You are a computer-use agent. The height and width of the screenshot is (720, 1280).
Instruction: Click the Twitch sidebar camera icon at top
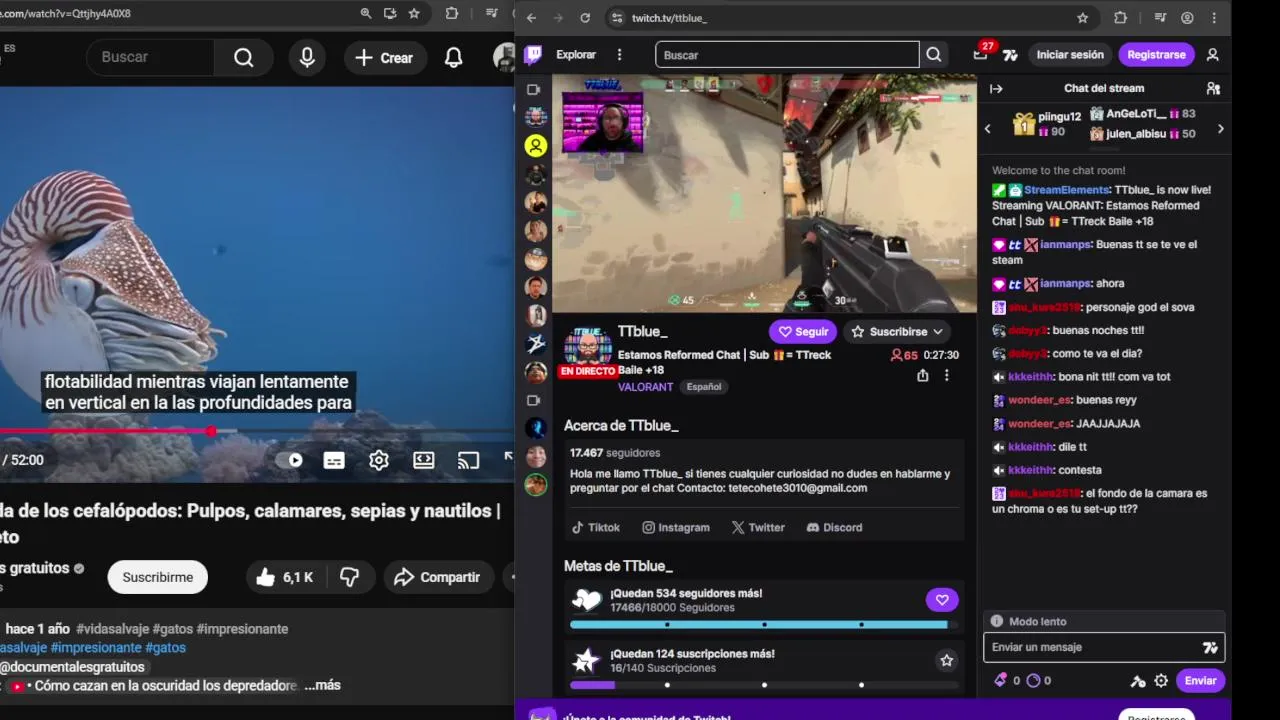pyautogui.click(x=534, y=90)
